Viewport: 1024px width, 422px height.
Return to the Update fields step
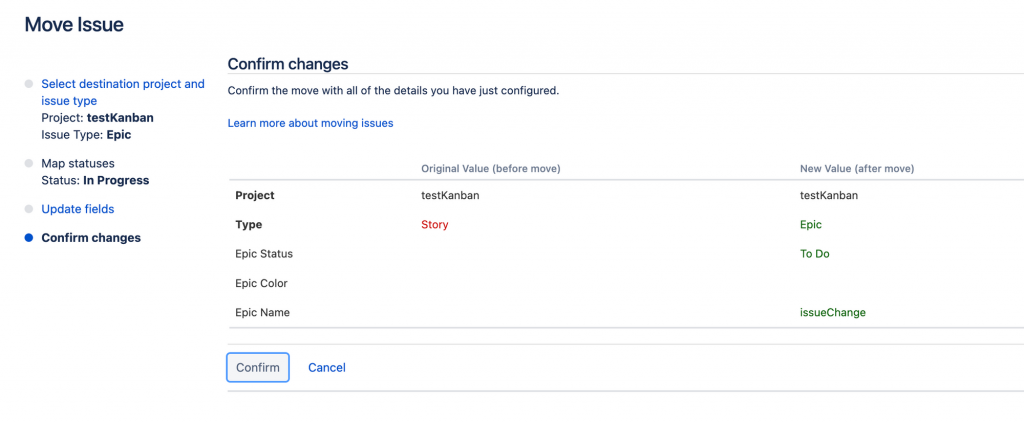pos(77,209)
